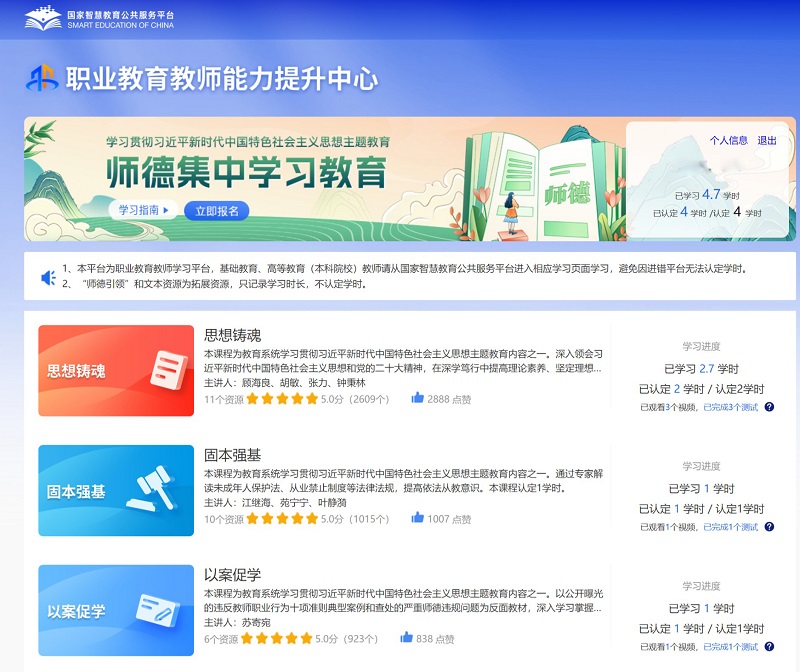Click the 思想铸魂 course title heading
Screen dimensions: 800x672
pos(232,335)
